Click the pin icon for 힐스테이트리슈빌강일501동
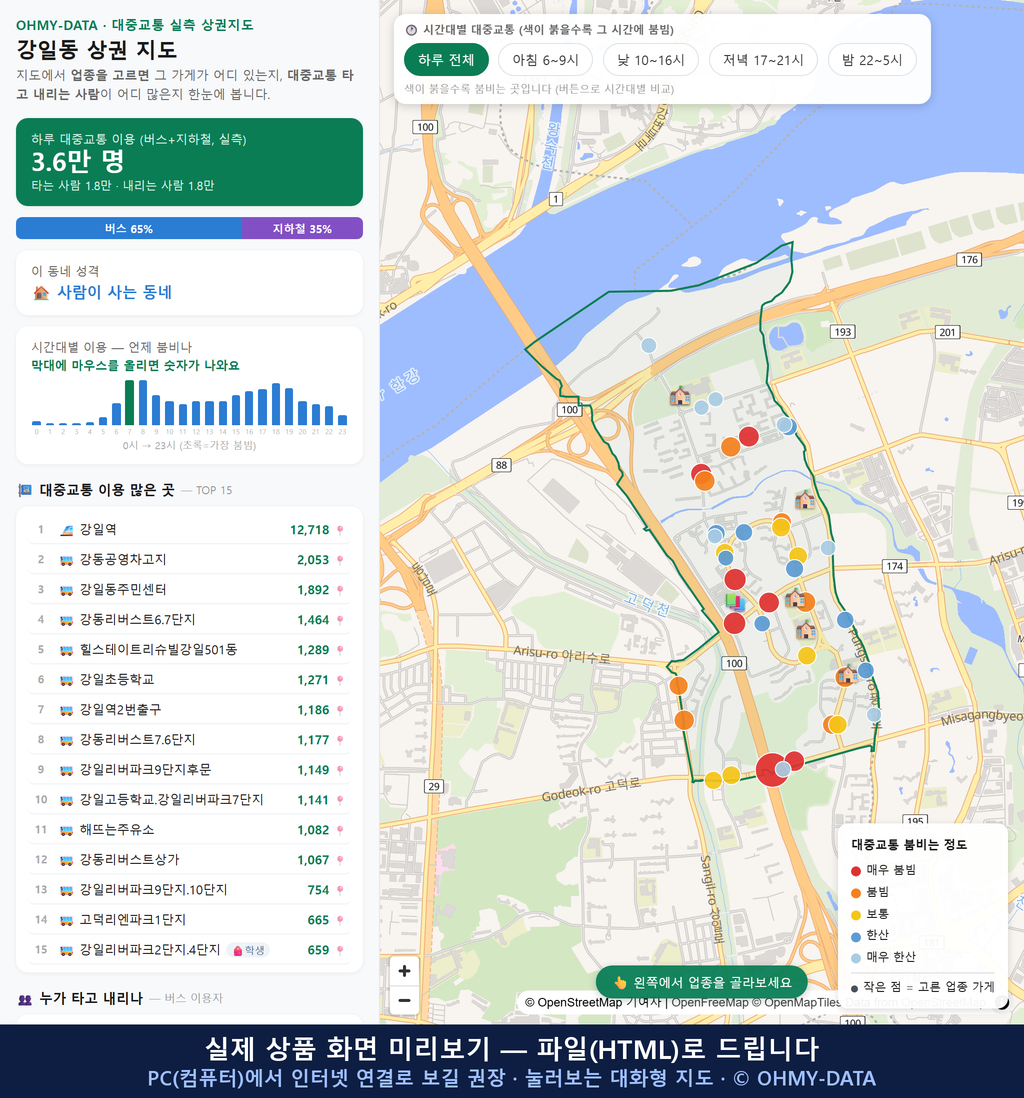This screenshot has width=1024, height=1098. click(x=340, y=650)
